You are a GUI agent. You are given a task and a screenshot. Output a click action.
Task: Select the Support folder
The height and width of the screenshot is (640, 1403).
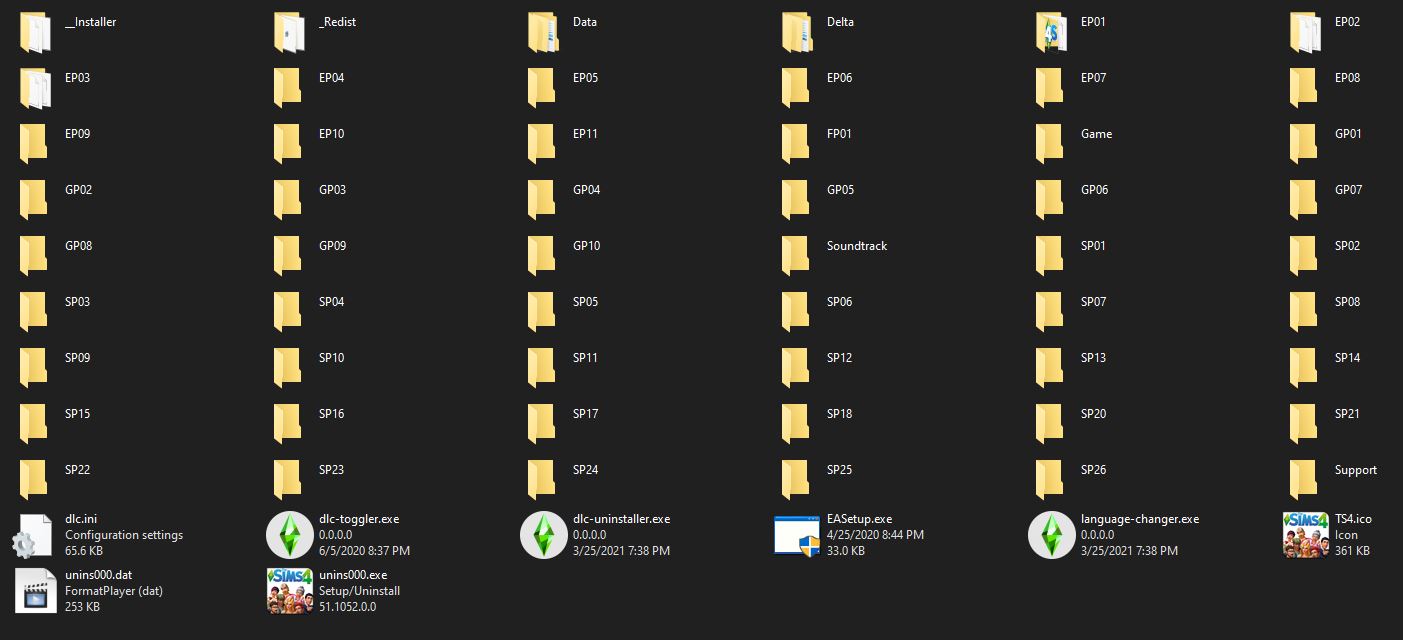(1304, 480)
